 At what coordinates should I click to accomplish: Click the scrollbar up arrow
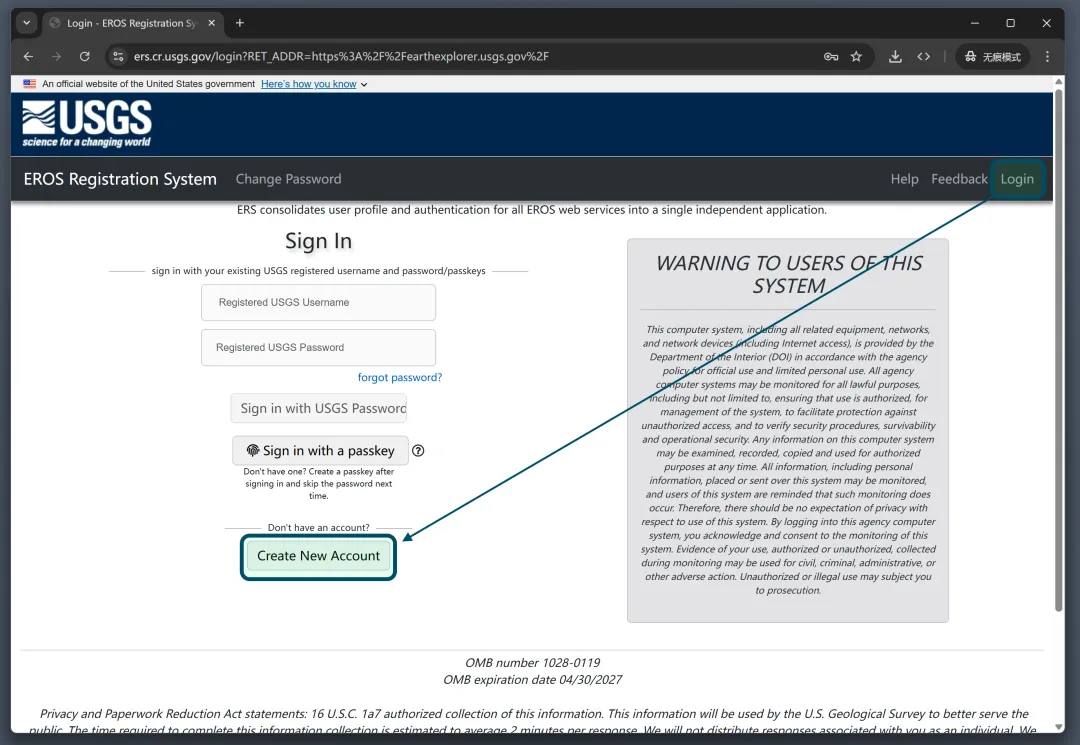(1059, 81)
